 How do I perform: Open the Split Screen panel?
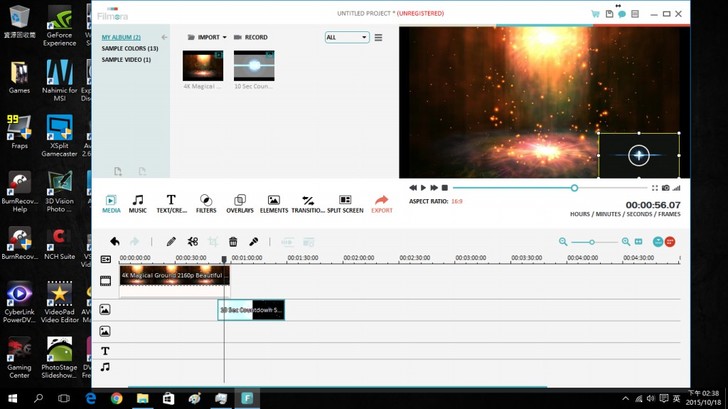point(345,204)
